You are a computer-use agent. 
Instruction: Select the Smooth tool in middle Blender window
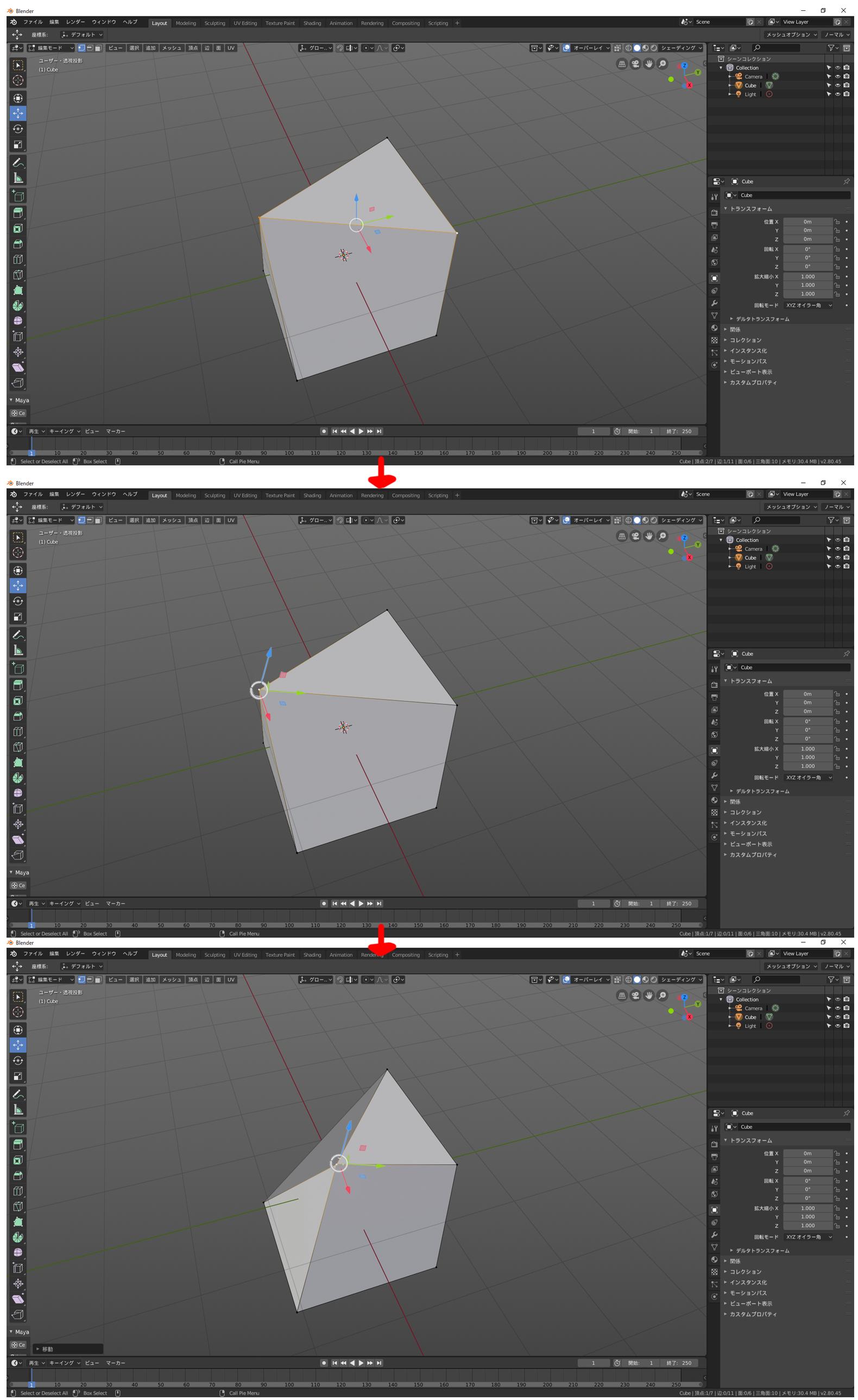tap(17, 793)
